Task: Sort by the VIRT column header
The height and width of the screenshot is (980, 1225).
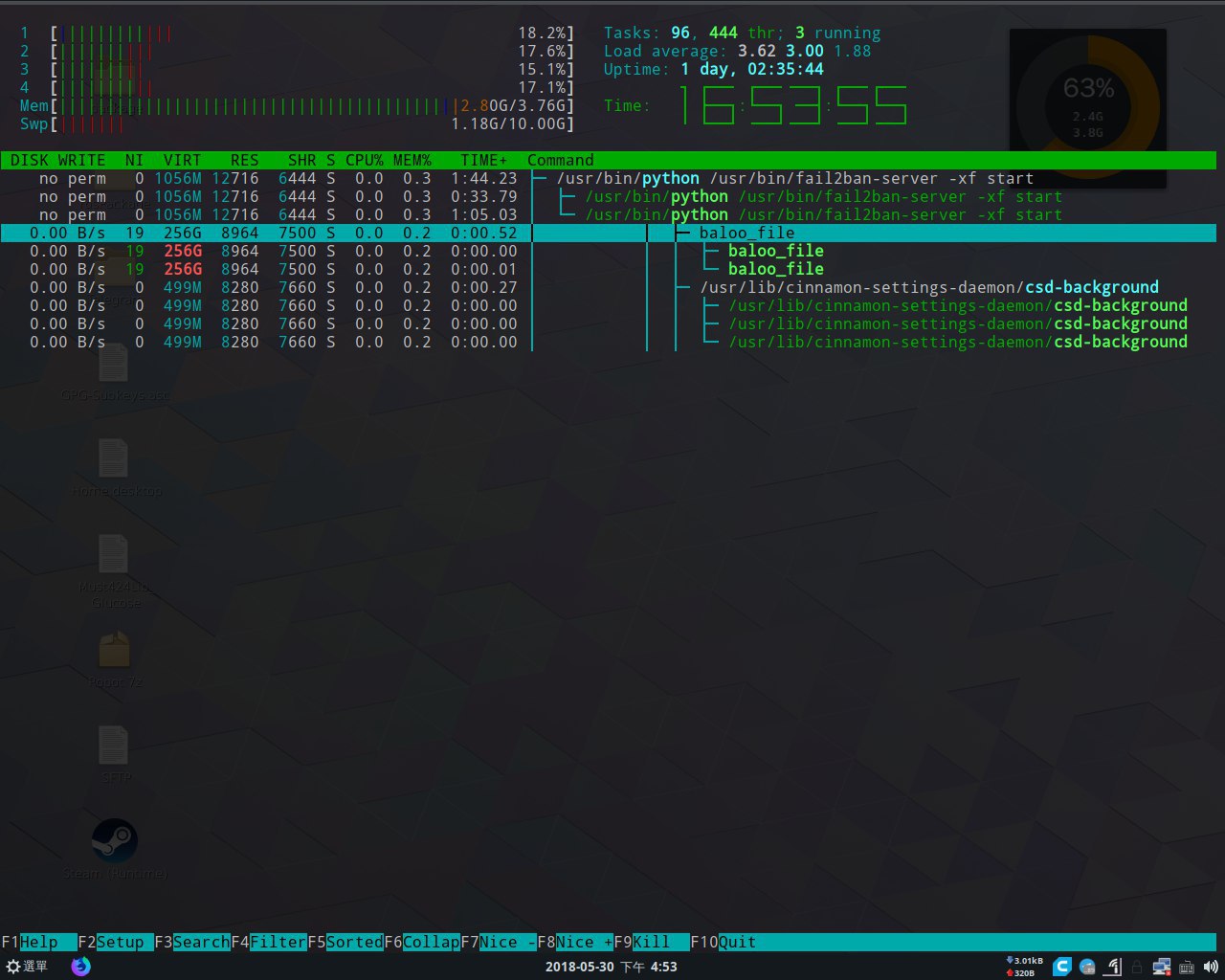Action: click(183, 160)
